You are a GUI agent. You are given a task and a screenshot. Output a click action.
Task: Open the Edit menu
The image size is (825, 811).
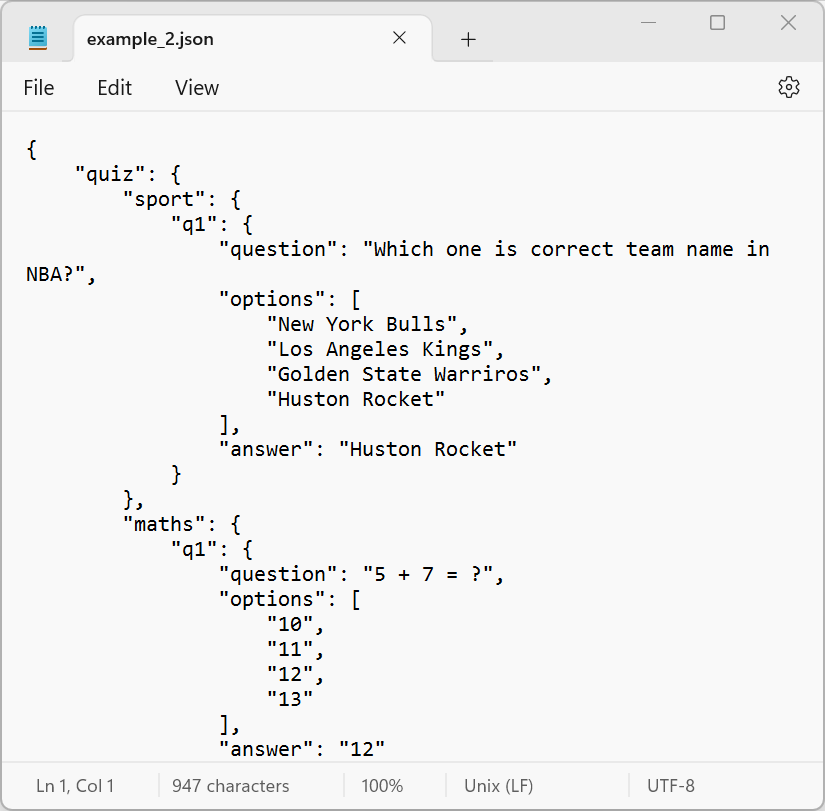click(x=114, y=88)
